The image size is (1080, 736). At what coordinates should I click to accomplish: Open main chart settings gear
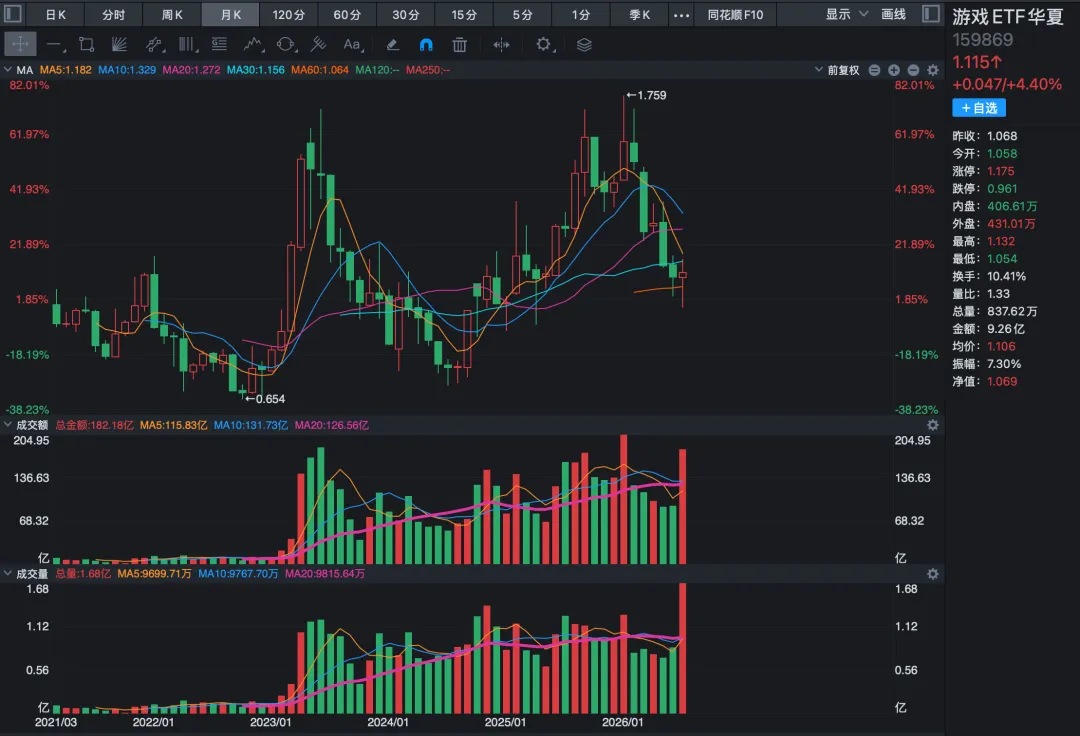click(x=933, y=70)
